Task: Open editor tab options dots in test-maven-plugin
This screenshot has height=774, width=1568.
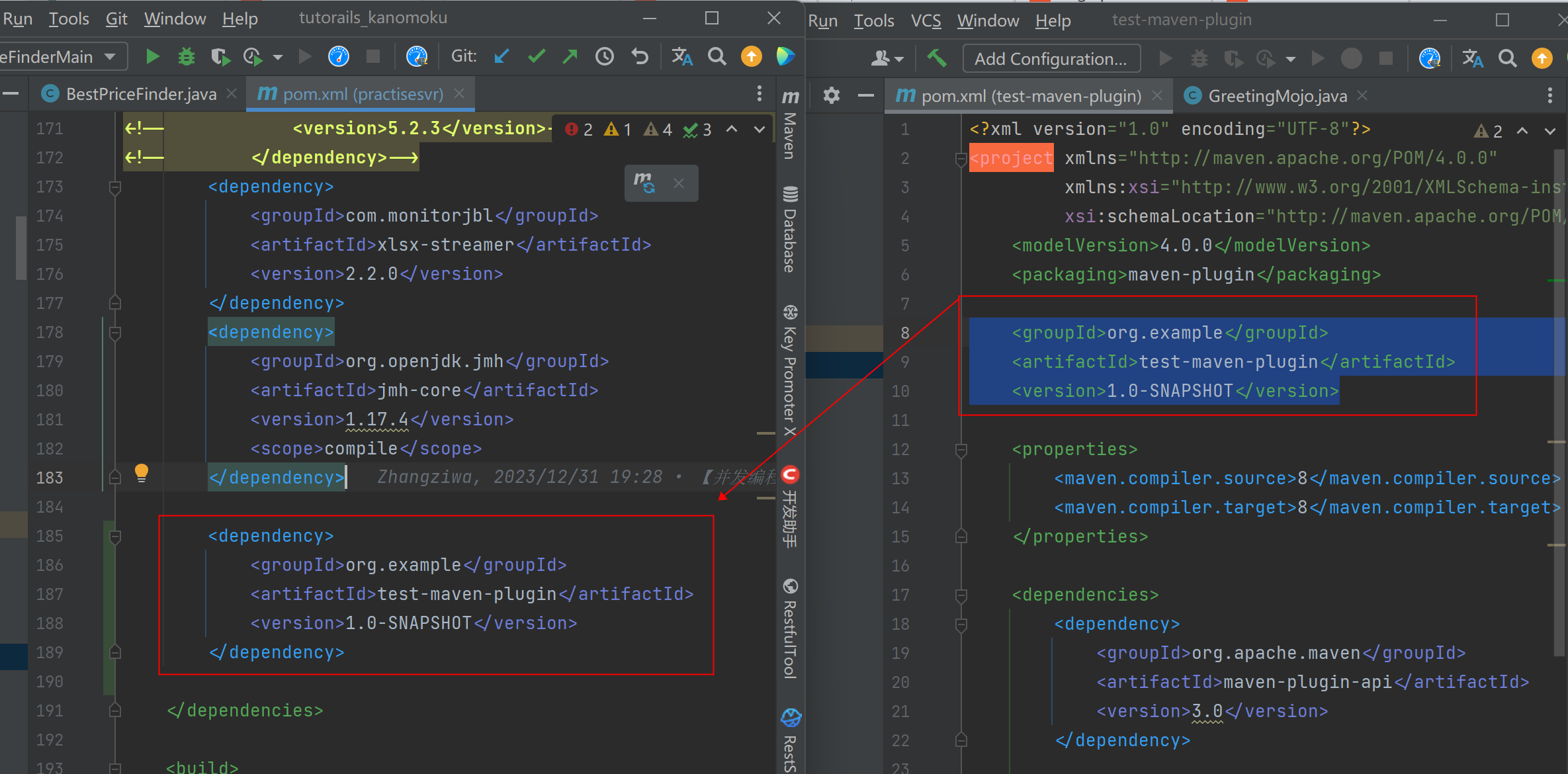Action: point(1549,96)
